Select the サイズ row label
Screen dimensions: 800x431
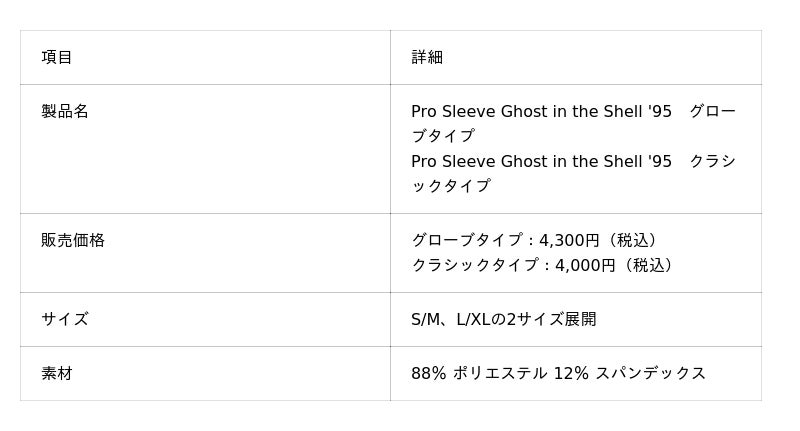[65, 319]
